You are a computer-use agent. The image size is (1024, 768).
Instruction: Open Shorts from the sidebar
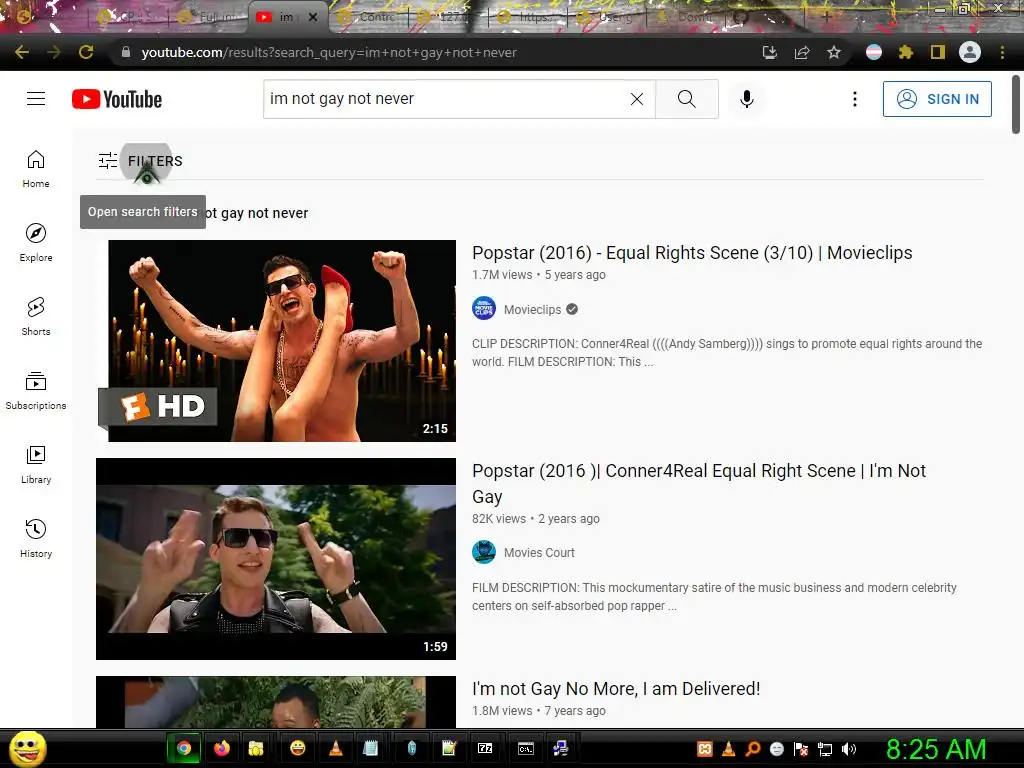[x=36, y=316]
